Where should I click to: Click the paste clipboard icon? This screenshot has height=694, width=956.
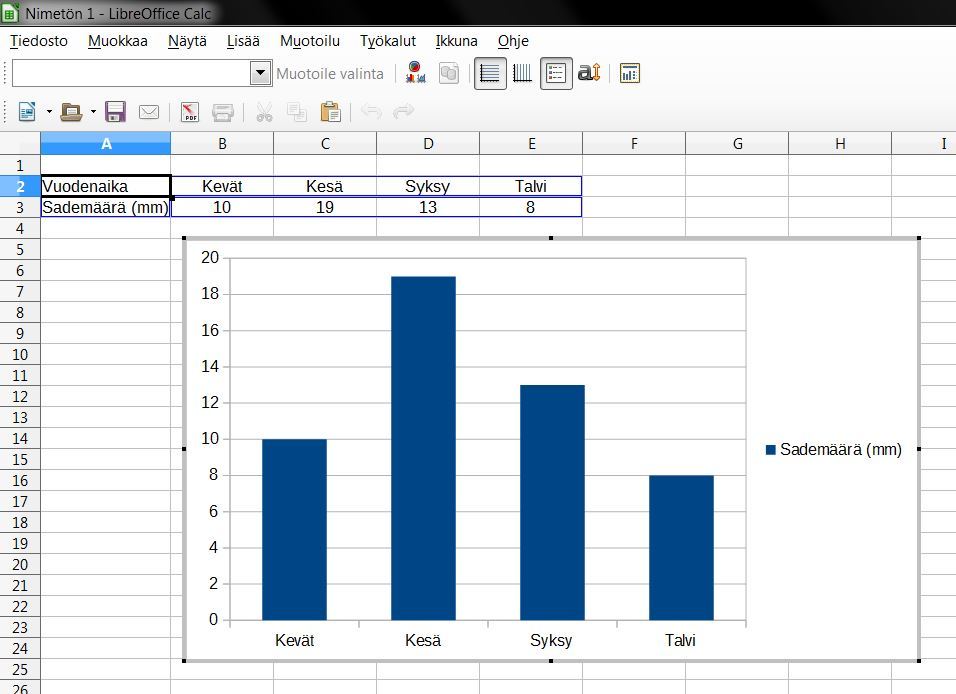pyautogui.click(x=330, y=112)
